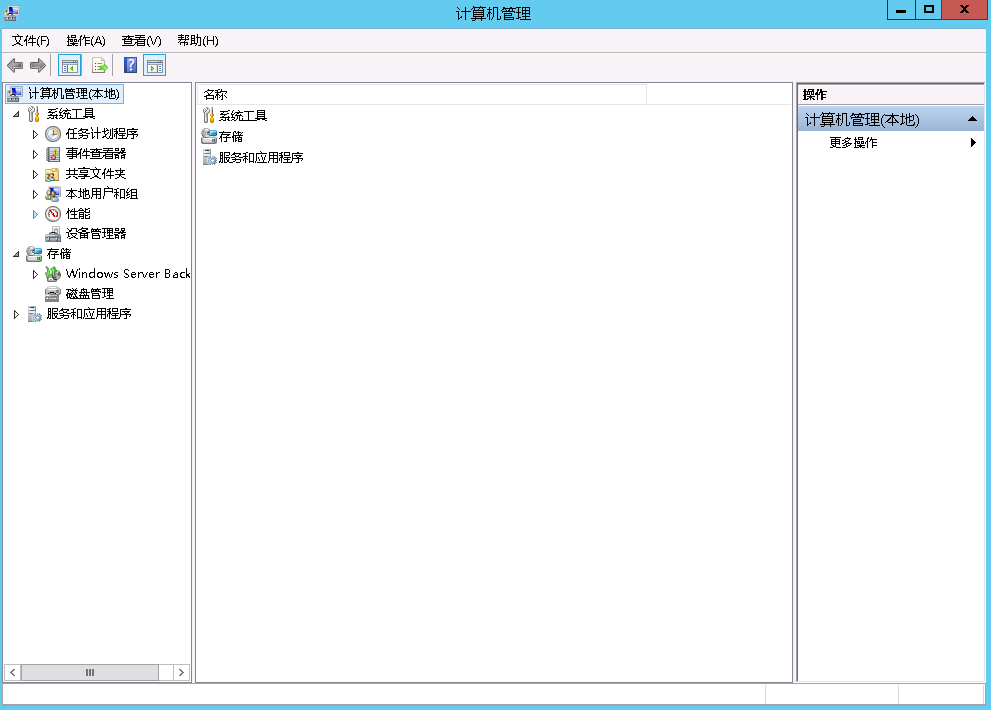Collapse 计算机管理(本地) in the Actions pane header

point(973,117)
